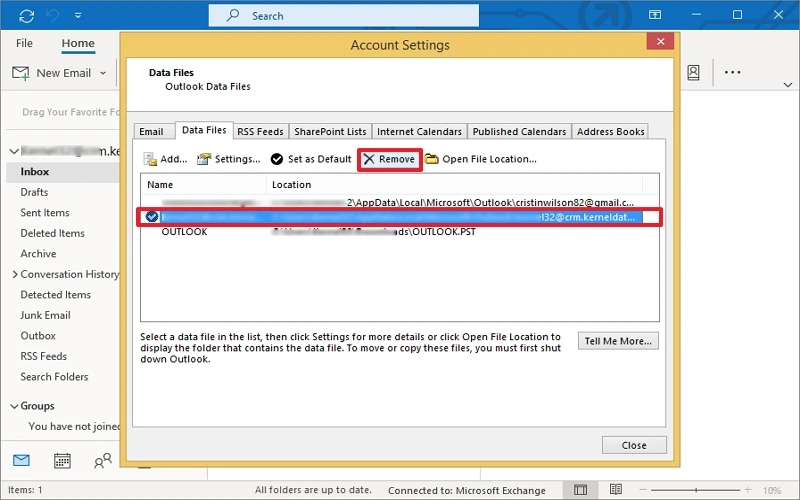This screenshot has height=500, width=800.
Task: Remove the selected data file
Action: (389, 159)
